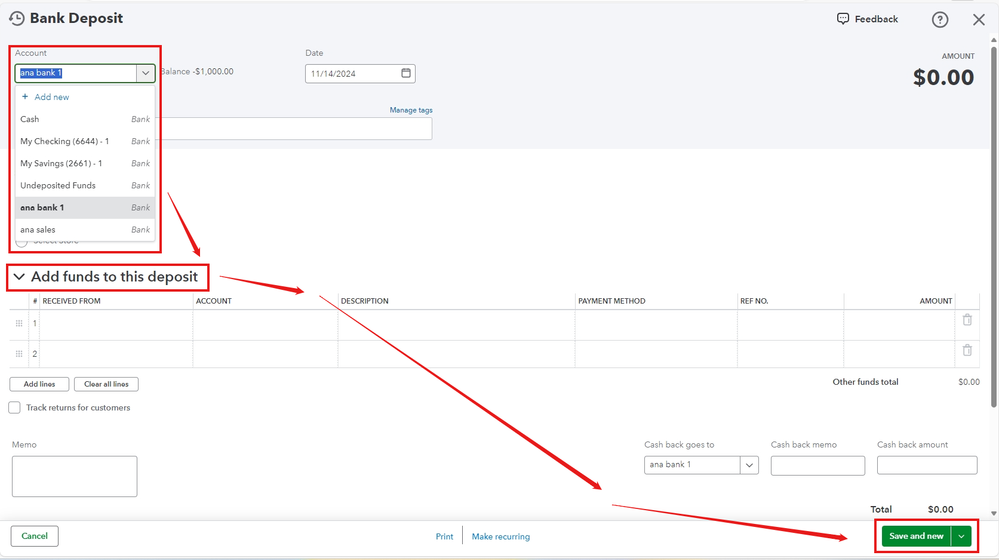Click Received From cell in row 1
Image resolution: width=999 pixels, height=560 pixels.
pos(116,325)
